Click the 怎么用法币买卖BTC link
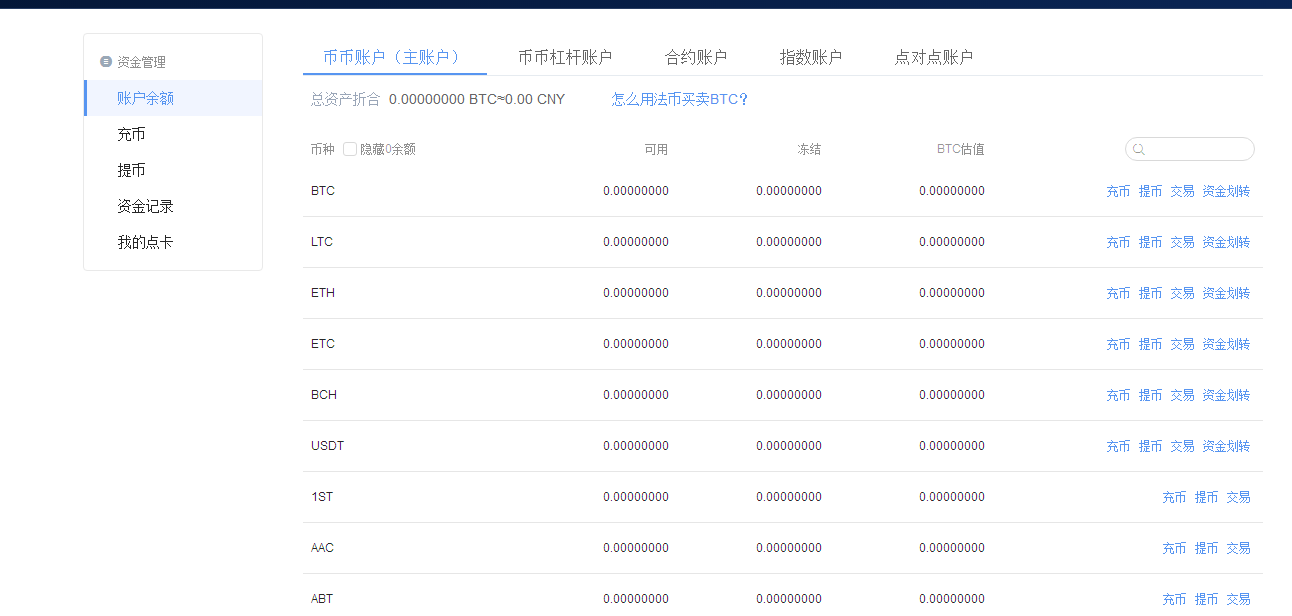 click(679, 99)
